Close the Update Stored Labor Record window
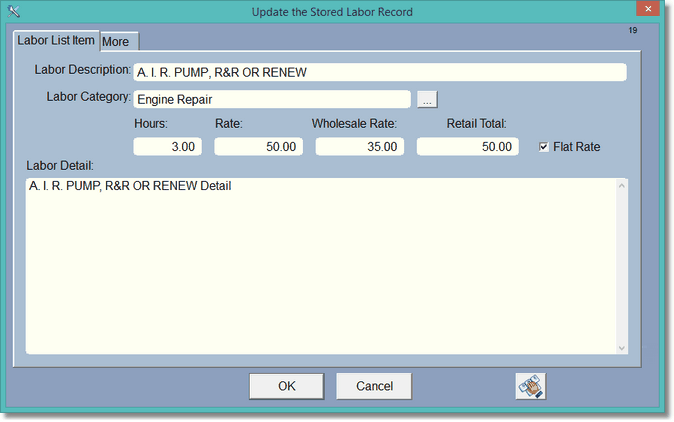Image resolution: width=674 pixels, height=422 pixels. pyautogui.click(x=648, y=9)
